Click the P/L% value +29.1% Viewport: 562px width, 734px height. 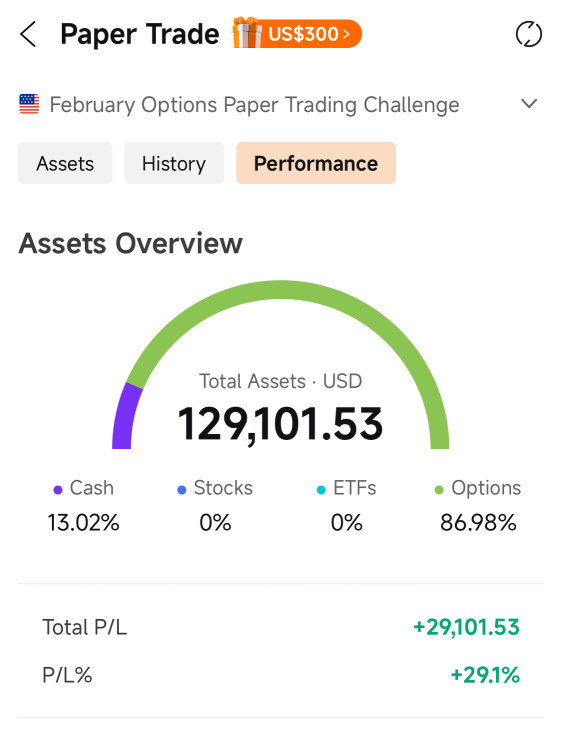pyautogui.click(x=485, y=675)
